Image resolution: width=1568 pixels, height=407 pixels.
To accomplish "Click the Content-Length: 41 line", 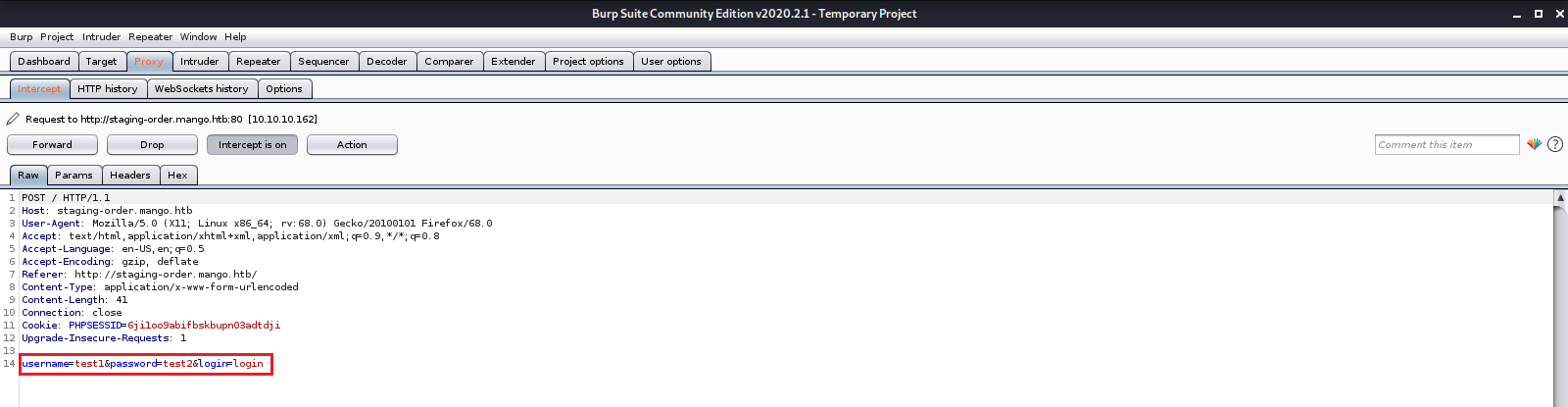I will tap(74, 299).
